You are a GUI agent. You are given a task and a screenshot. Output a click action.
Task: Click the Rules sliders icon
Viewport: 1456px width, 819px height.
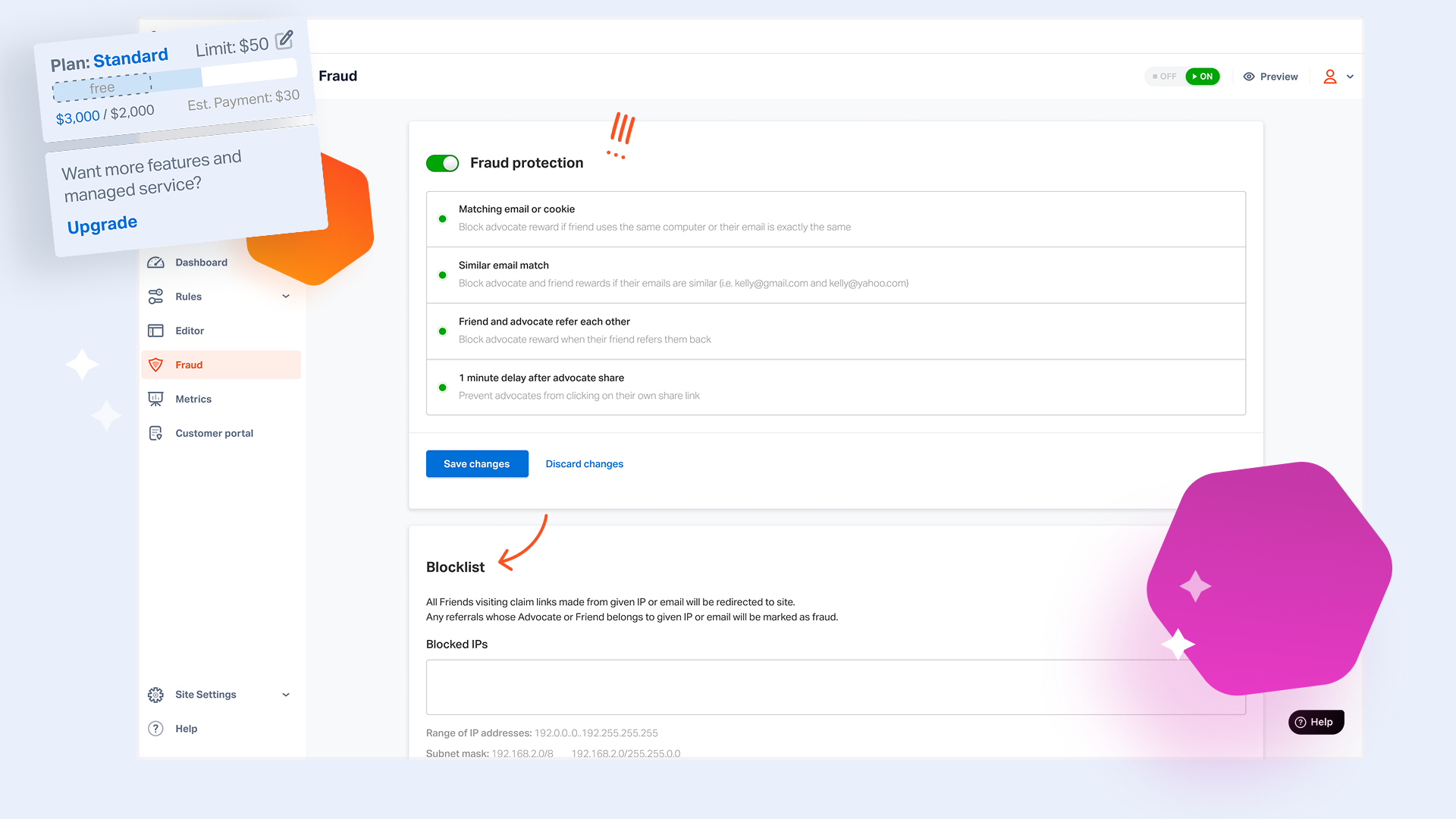coord(155,297)
